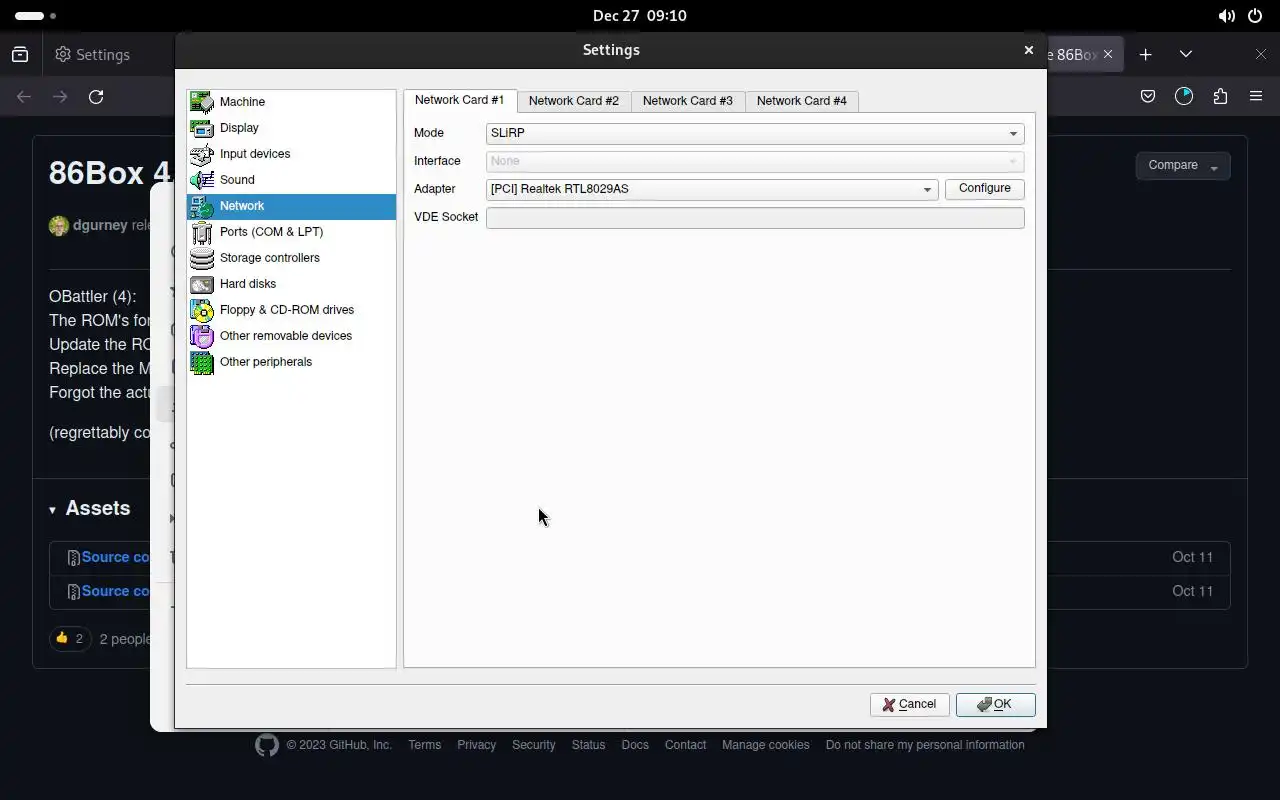Click the Configure adapter button
Image resolution: width=1280 pixels, height=800 pixels.
(985, 189)
